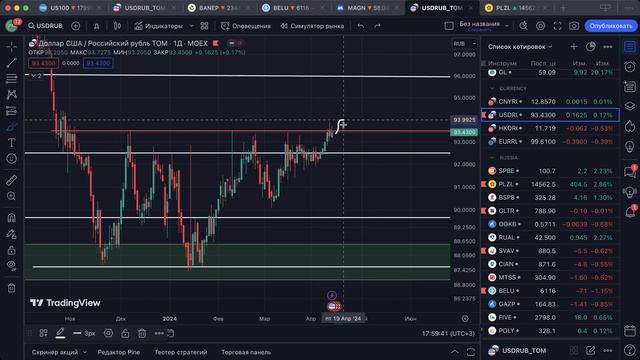Open forecasting and measurement tools
This screenshot has height=360, width=640.
11,111
